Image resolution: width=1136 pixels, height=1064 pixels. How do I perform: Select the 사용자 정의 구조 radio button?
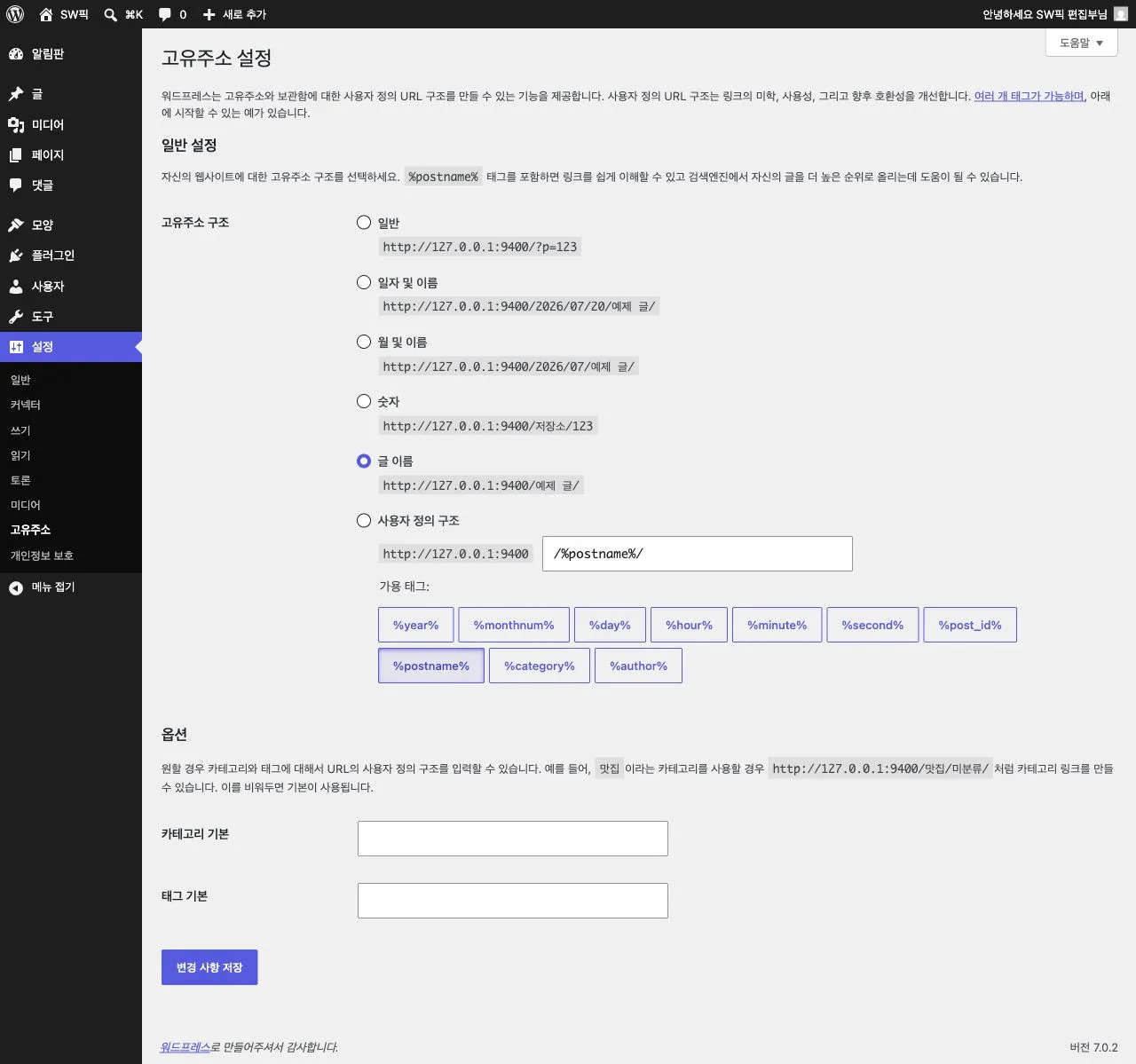(x=364, y=521)
